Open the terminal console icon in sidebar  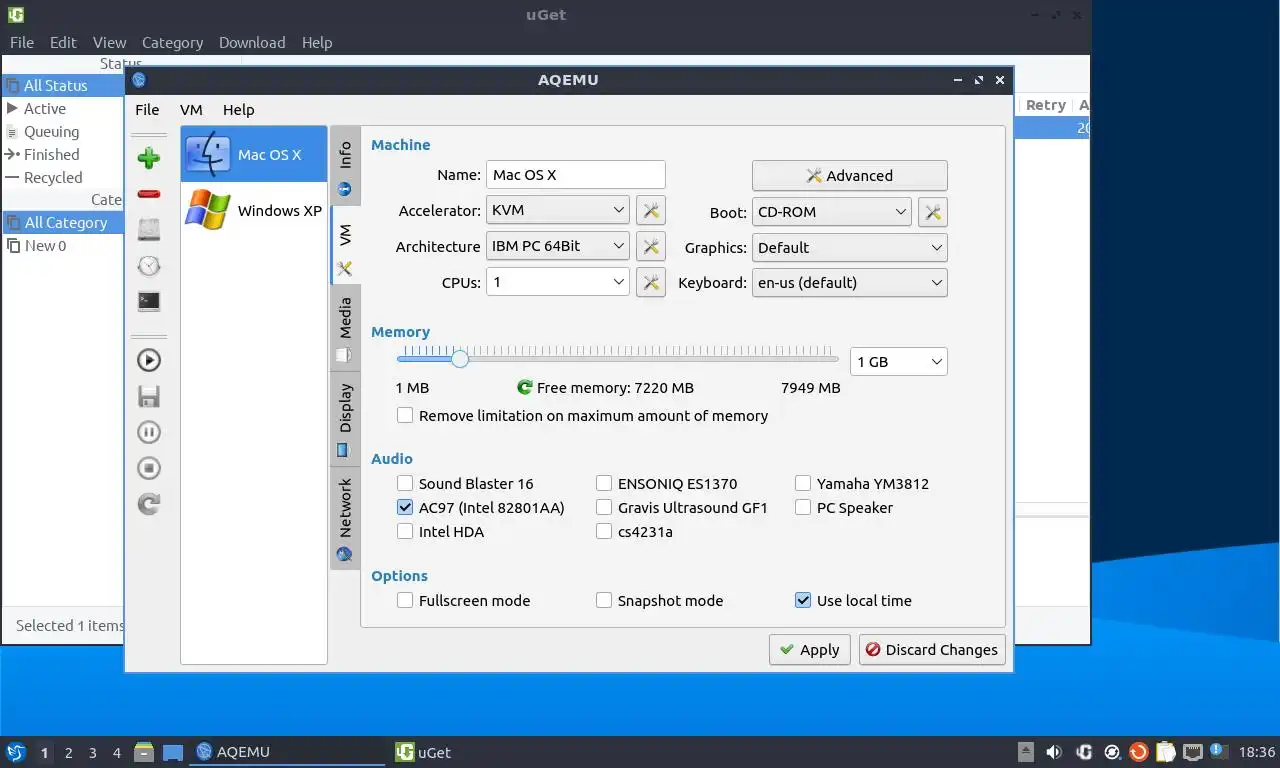coord(149,301)
